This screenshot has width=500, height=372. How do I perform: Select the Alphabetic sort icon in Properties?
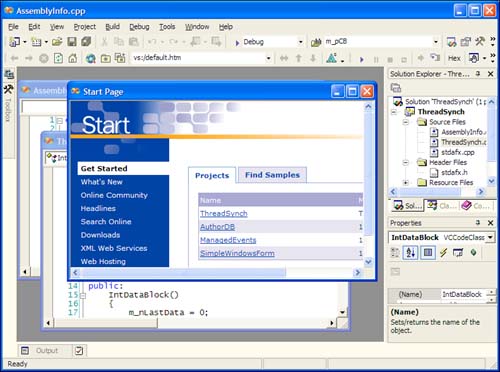click(410, 252)
